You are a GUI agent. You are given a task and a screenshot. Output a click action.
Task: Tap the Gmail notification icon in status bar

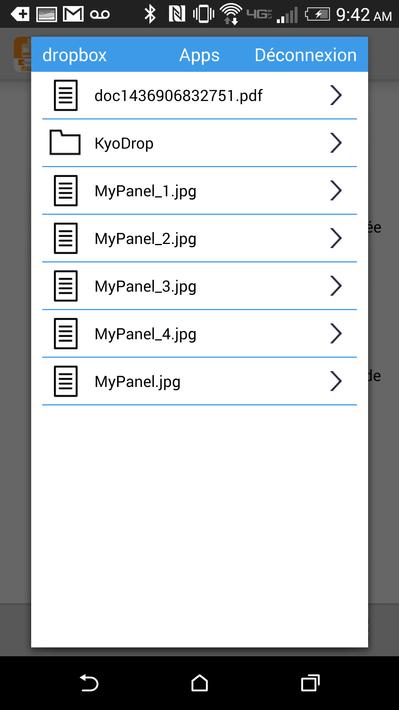pyautogui.click(x=73, y=14)
